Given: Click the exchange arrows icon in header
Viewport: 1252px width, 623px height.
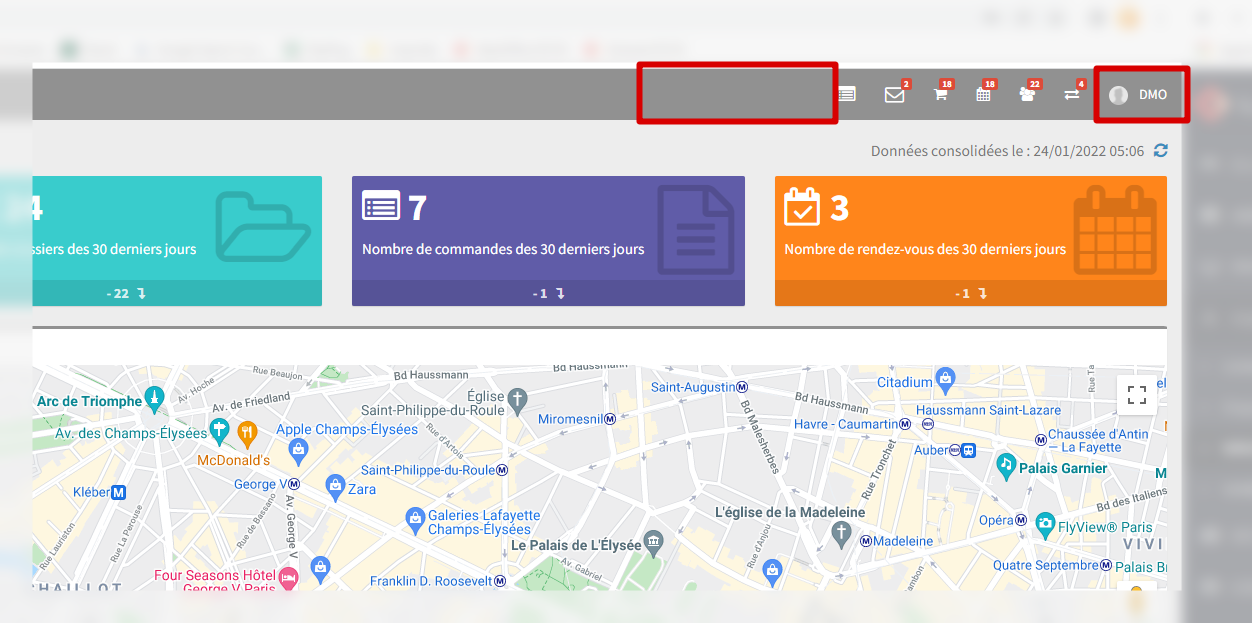Looking at the screenshot, I should click(x=1071, y=95).
